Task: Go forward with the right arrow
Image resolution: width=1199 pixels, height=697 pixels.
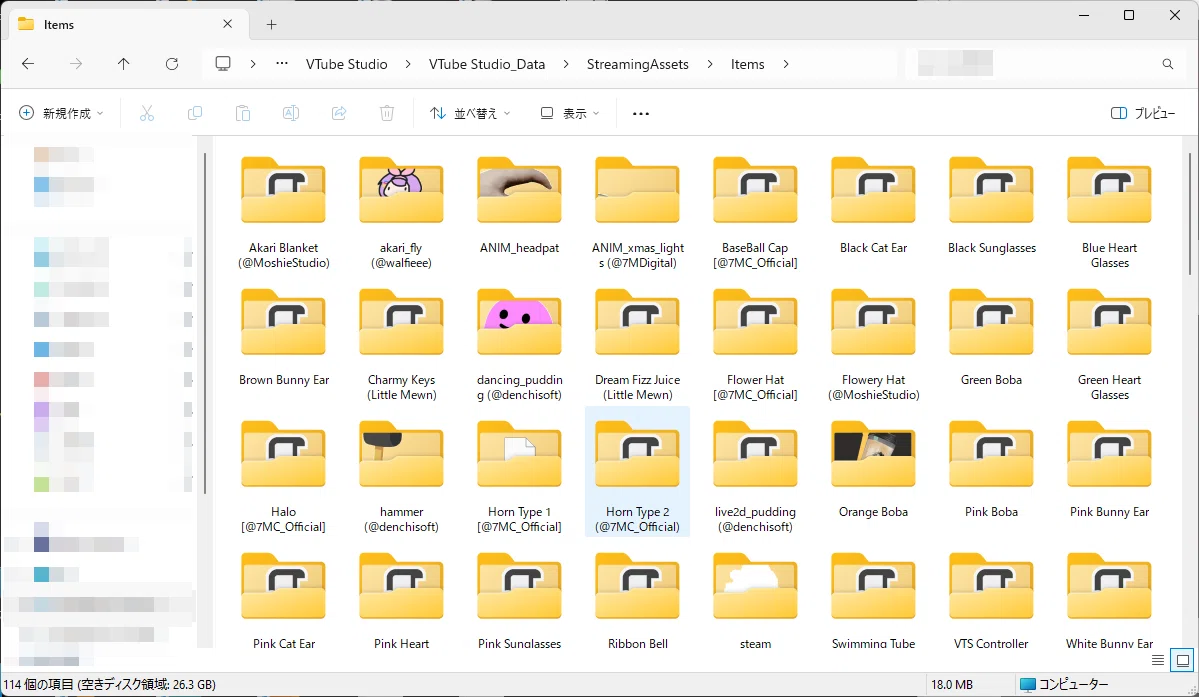Action: click(x=76, y=64)
